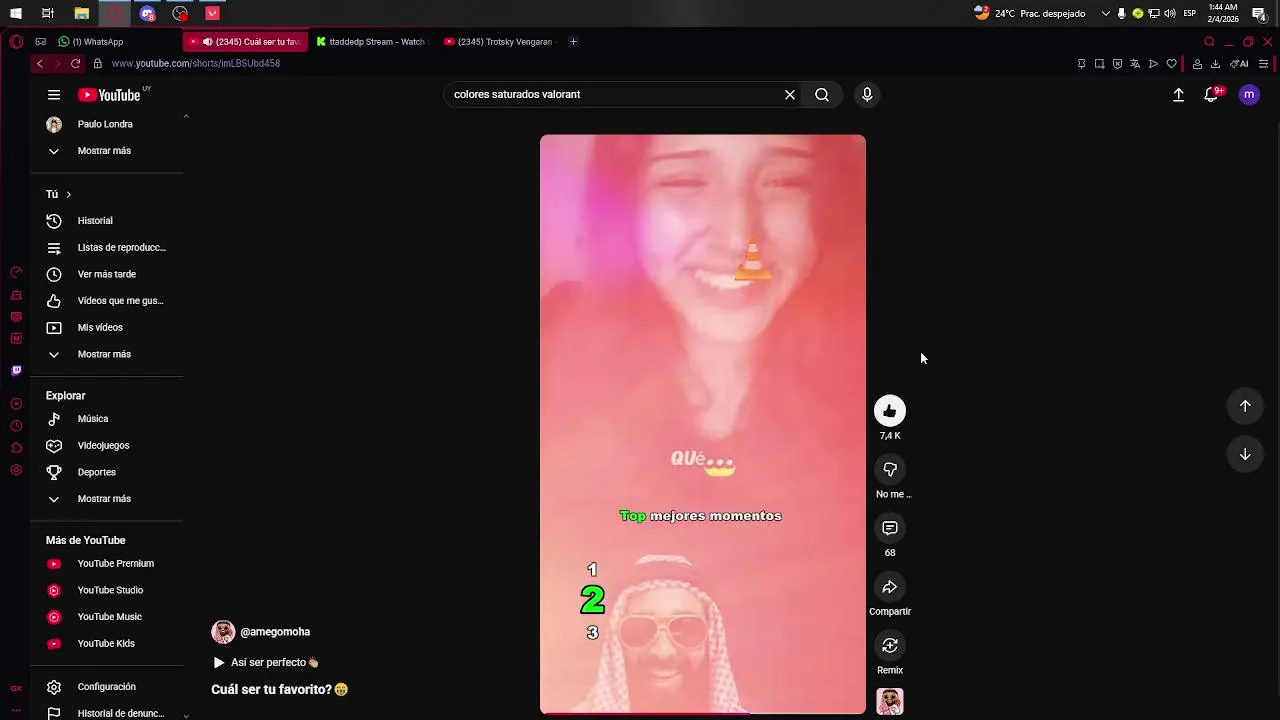
Task: Open @amegomoha channel
Action: click(275, 632)
